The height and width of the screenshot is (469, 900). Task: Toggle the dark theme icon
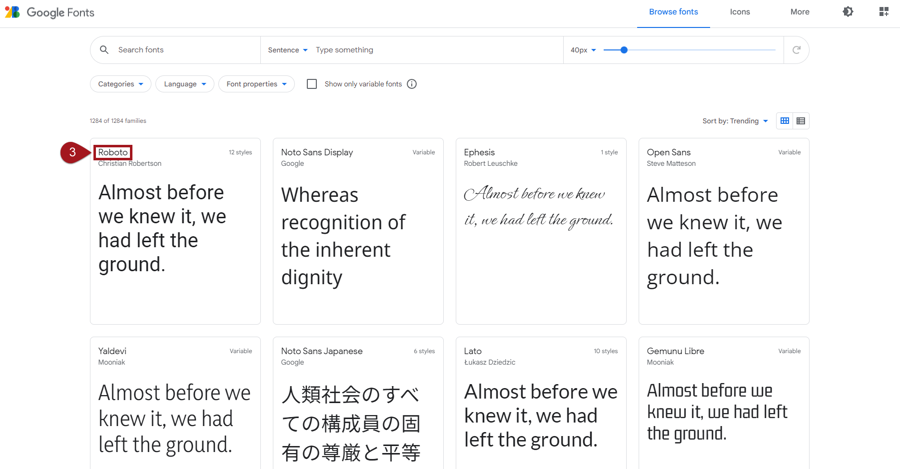[848, 12]
